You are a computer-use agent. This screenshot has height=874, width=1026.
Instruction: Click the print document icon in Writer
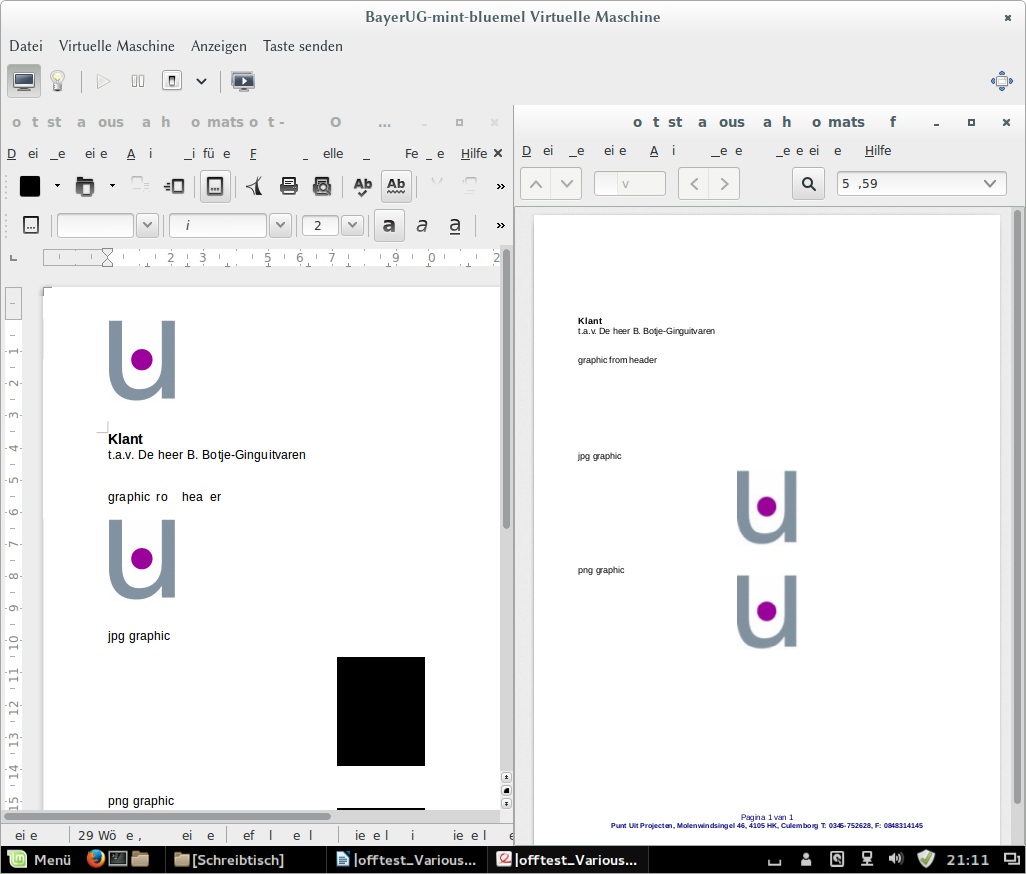[289, 185]
